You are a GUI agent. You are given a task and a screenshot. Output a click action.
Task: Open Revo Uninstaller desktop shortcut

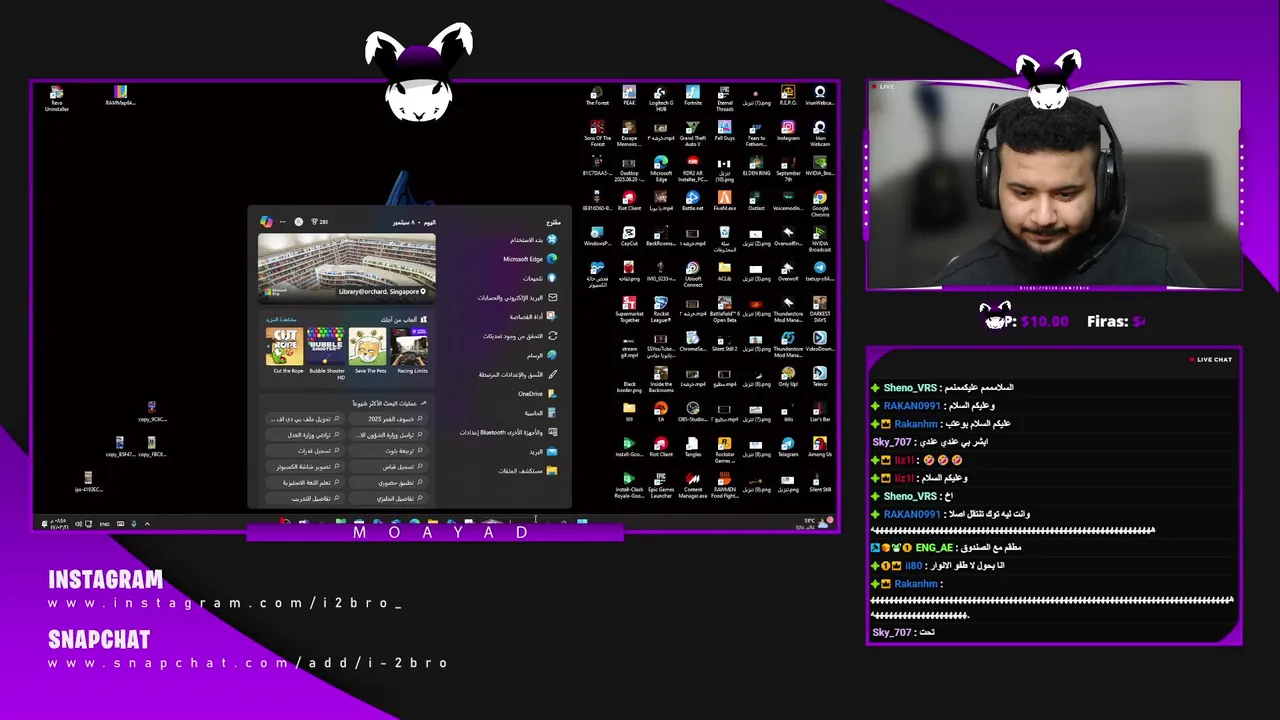(57, 98)
